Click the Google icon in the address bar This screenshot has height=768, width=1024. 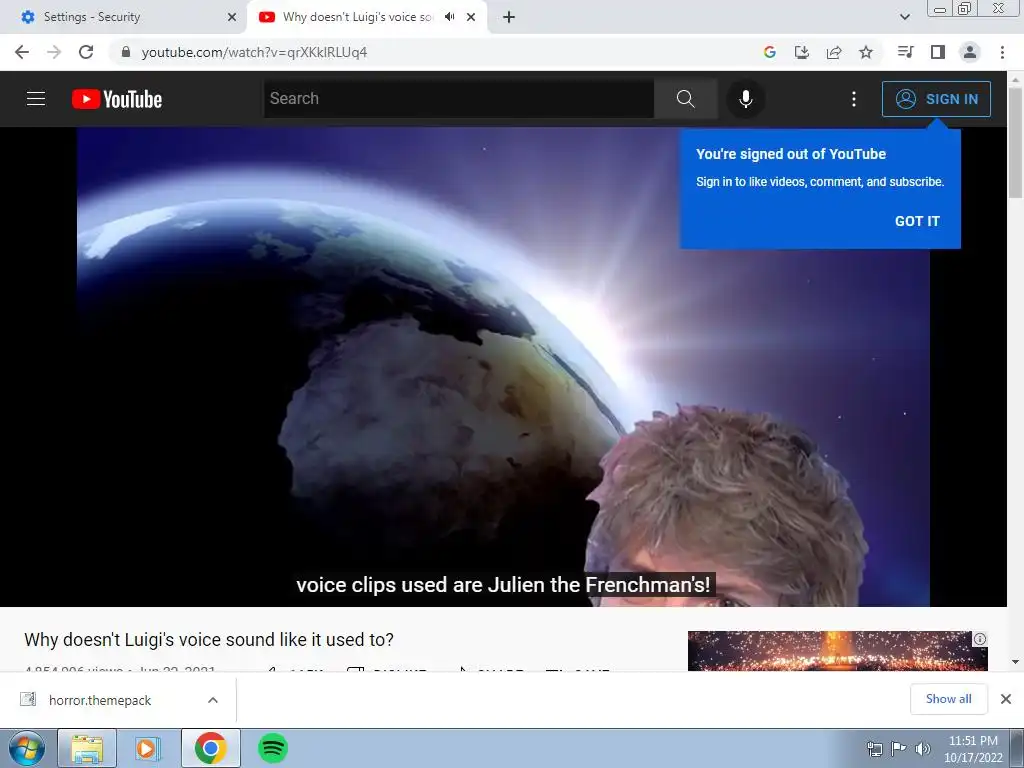[770, 52]
